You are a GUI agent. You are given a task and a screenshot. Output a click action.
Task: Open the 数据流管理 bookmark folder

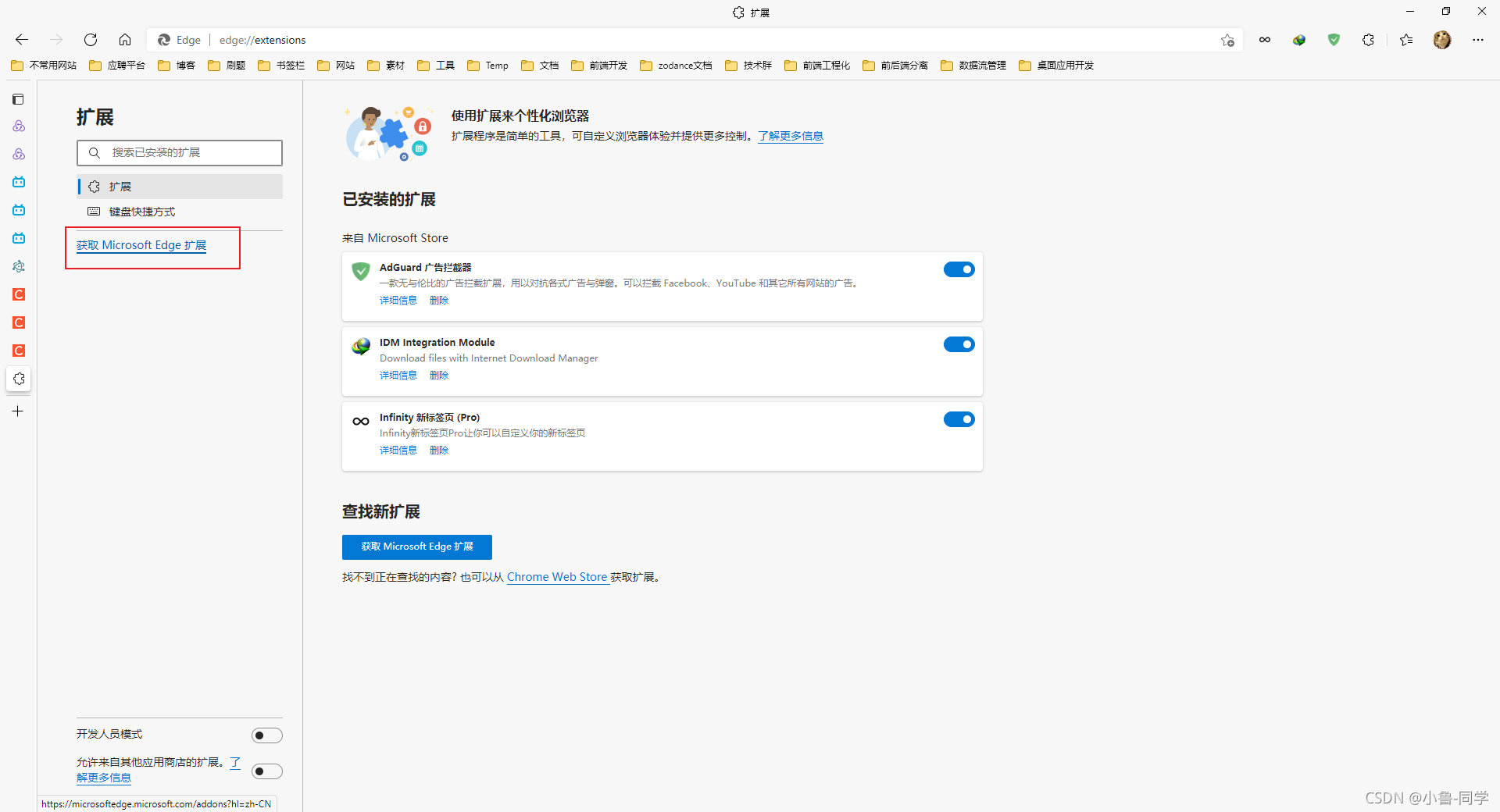click(973, 66)
